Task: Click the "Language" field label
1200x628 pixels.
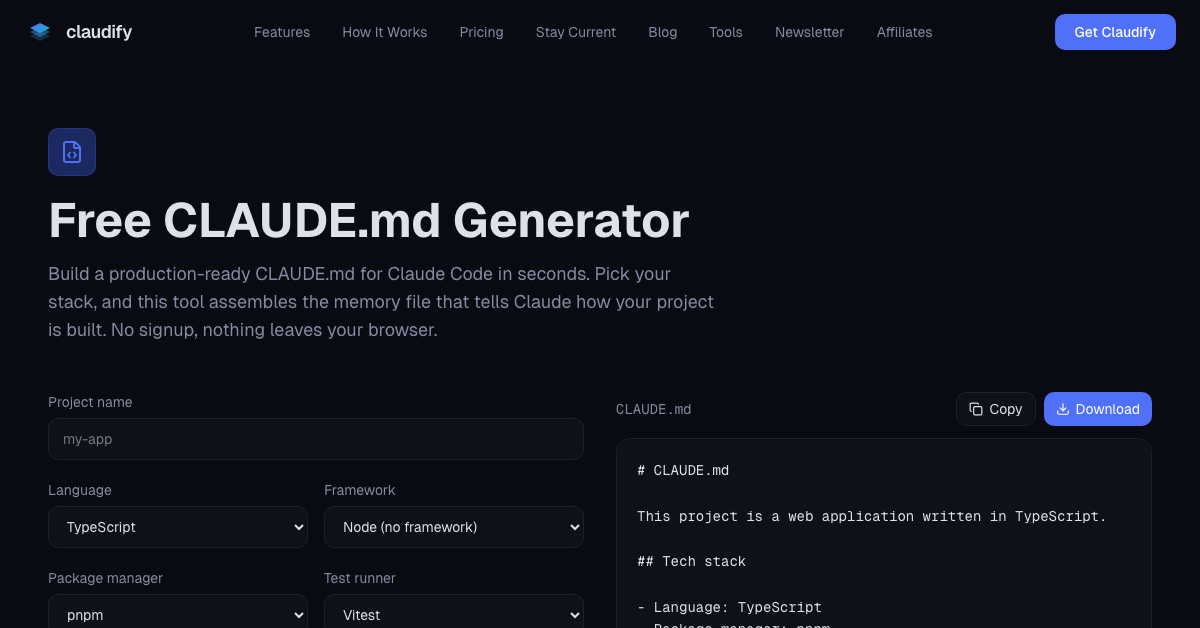Action: [x=80, y=490]
